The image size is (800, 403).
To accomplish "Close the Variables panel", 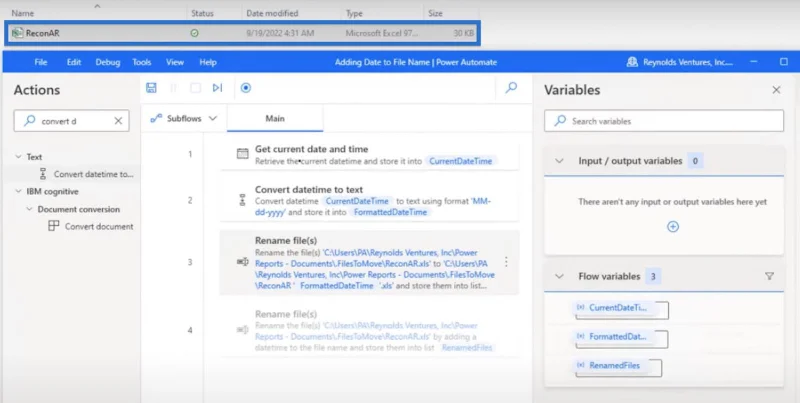I will pos(776,90).
